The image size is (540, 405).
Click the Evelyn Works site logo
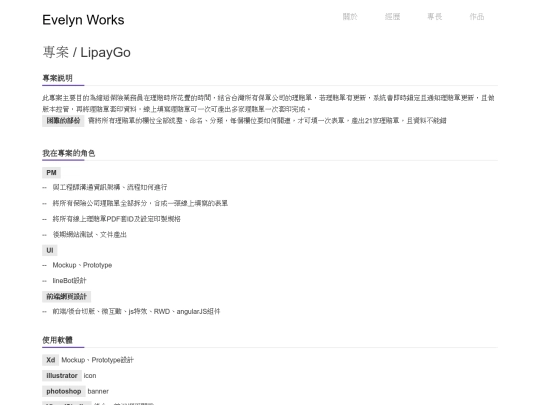click(x=83, y=20)
